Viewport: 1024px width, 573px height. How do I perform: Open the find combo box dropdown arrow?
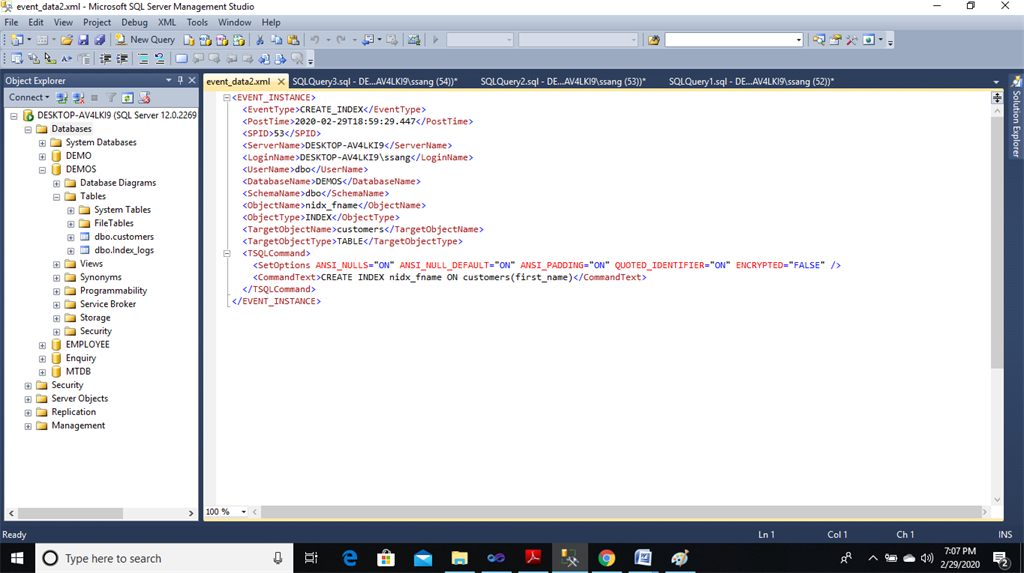tap(799, 40)
